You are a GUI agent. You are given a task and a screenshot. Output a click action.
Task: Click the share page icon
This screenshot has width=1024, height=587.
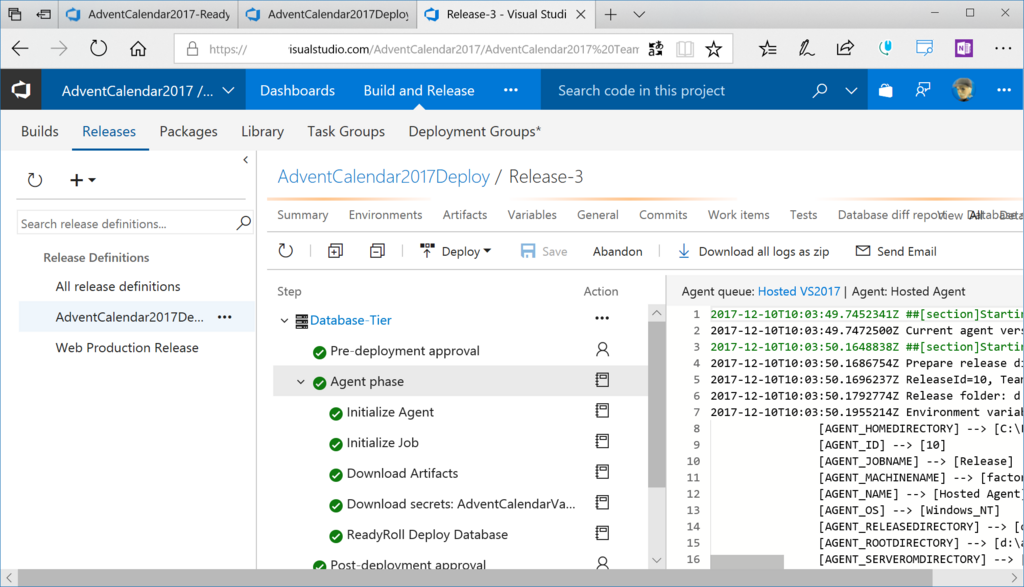pos(845,48)
